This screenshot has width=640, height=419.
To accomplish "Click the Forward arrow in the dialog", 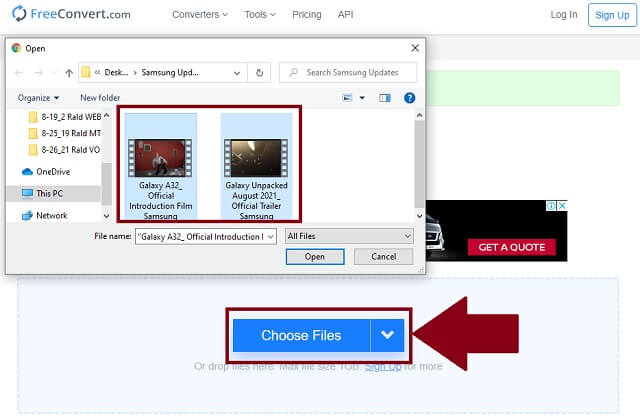I will click(x=39, y=73).
